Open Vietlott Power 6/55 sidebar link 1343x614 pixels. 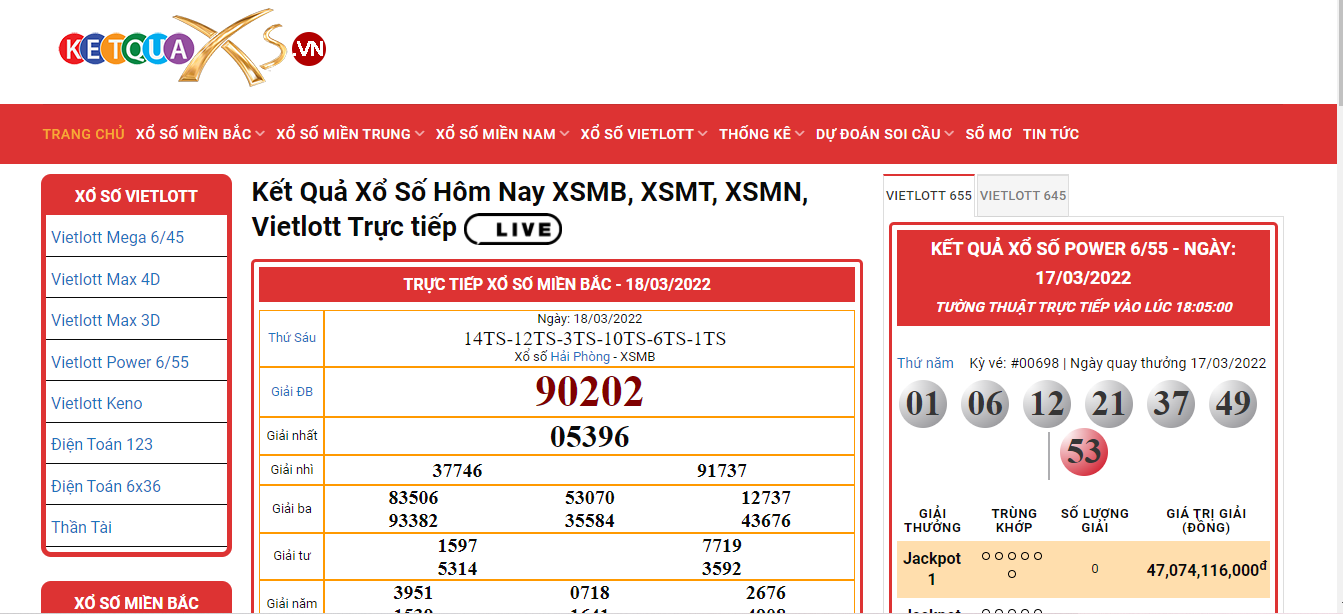pos(120,362)
